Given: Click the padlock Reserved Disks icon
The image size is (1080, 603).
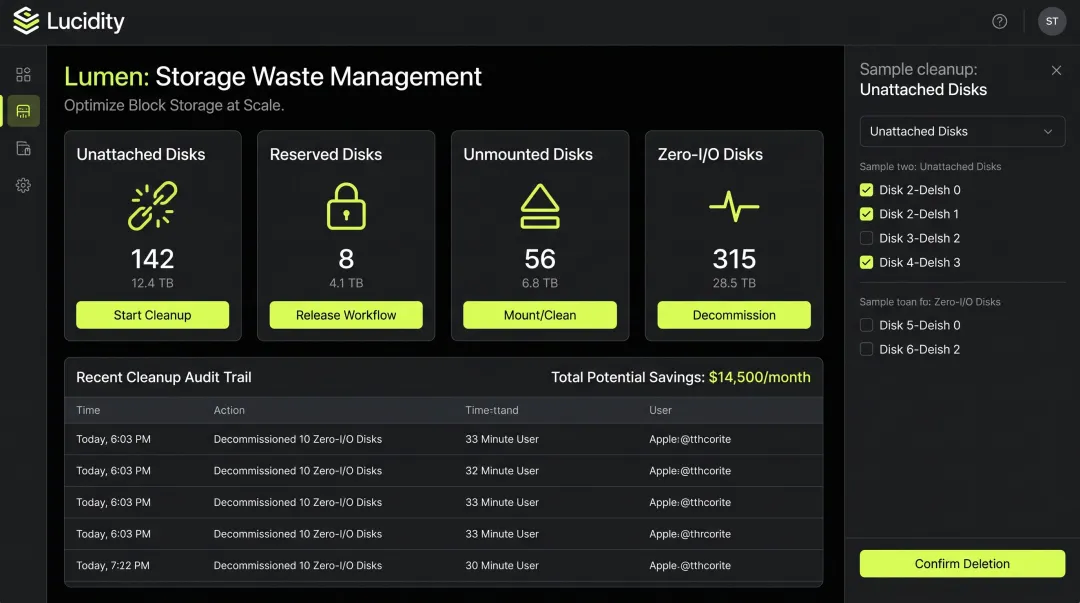Looking at the screenshot, I should pos(346,206).
